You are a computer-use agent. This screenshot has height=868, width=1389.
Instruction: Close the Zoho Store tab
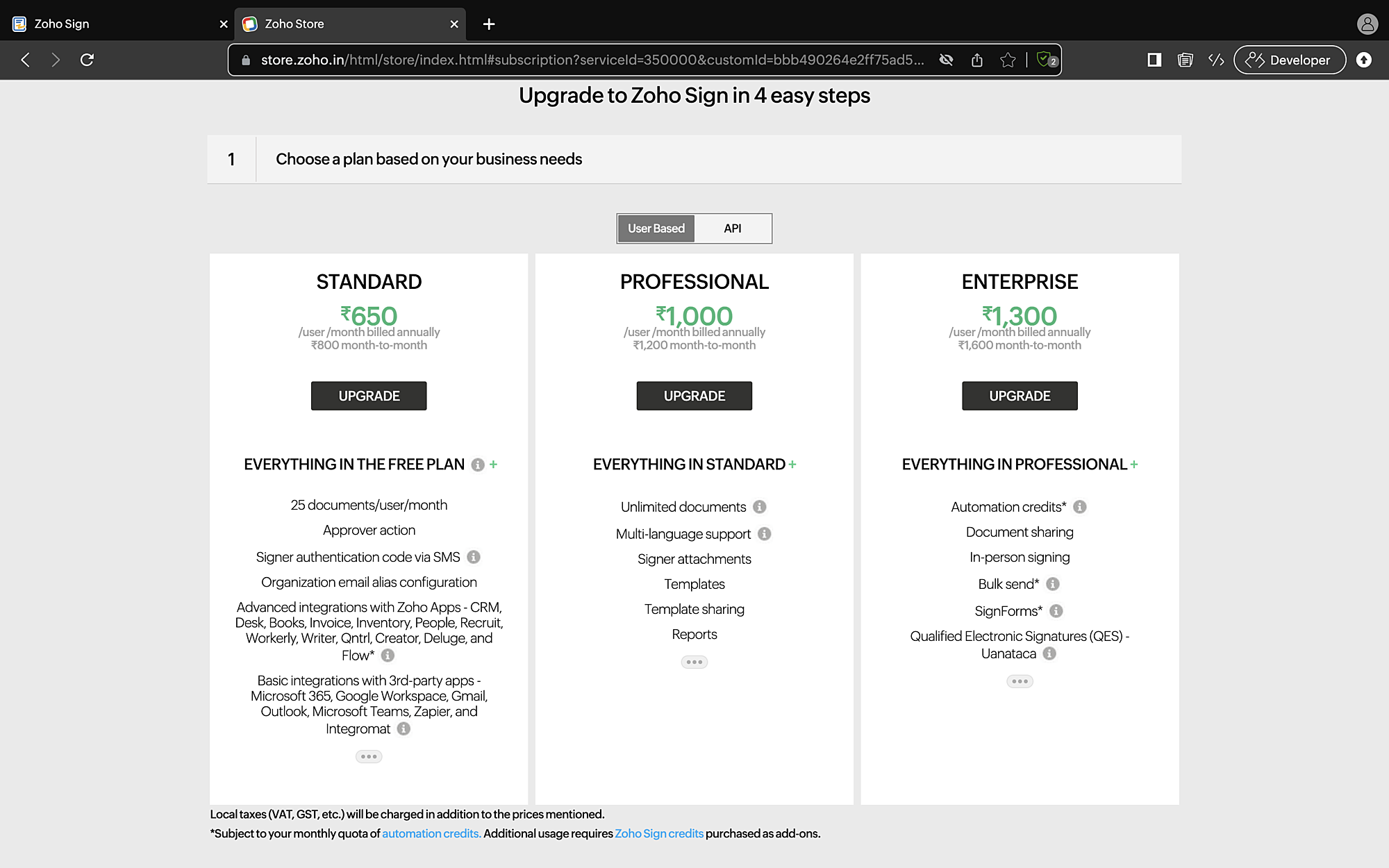(x=454, y=24)
